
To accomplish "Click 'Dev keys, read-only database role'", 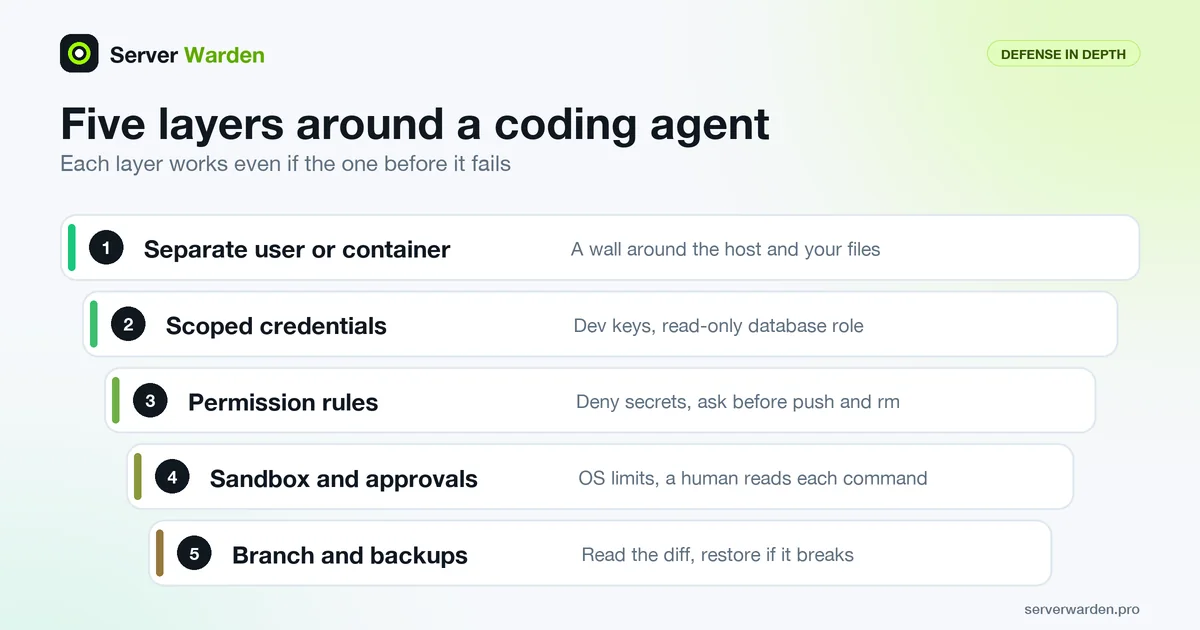I will click(718, 326).
